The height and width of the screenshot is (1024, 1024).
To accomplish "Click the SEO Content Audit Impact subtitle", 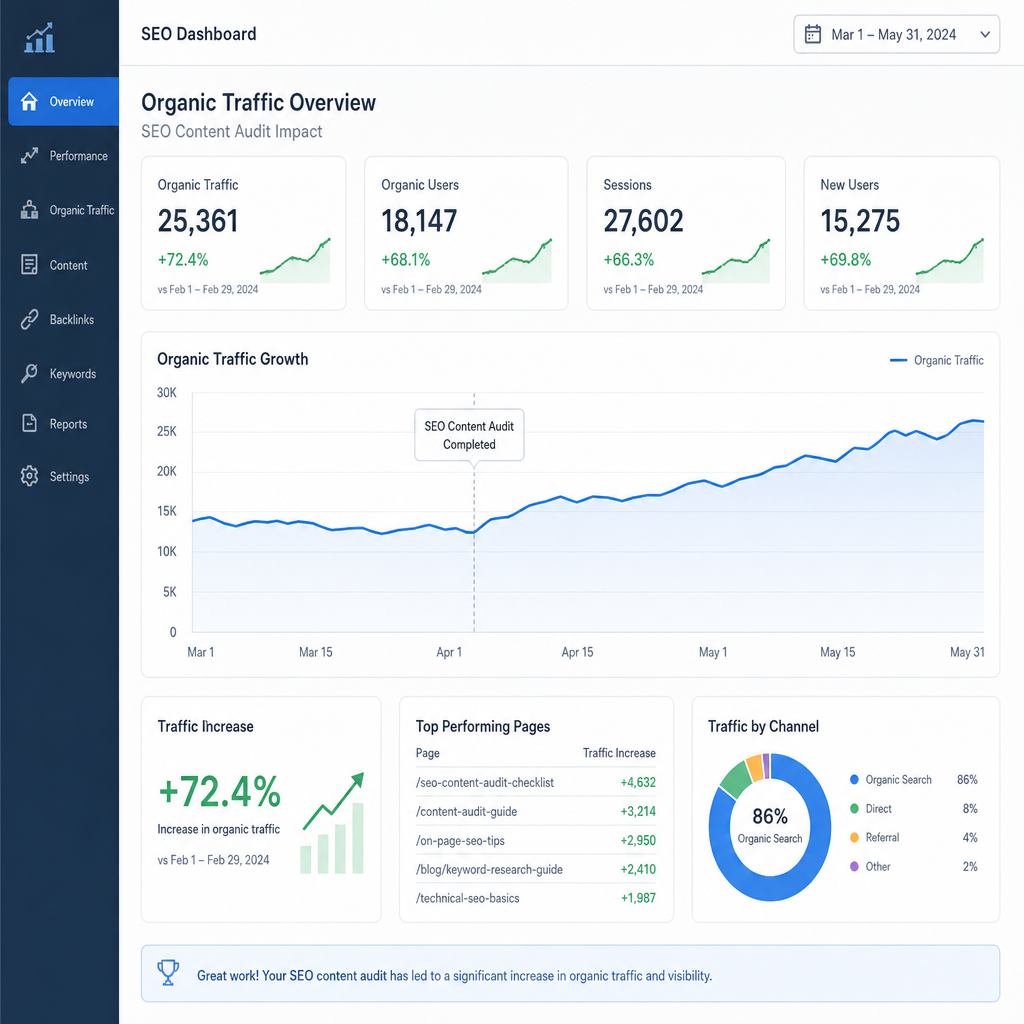I will pos(232,131).
